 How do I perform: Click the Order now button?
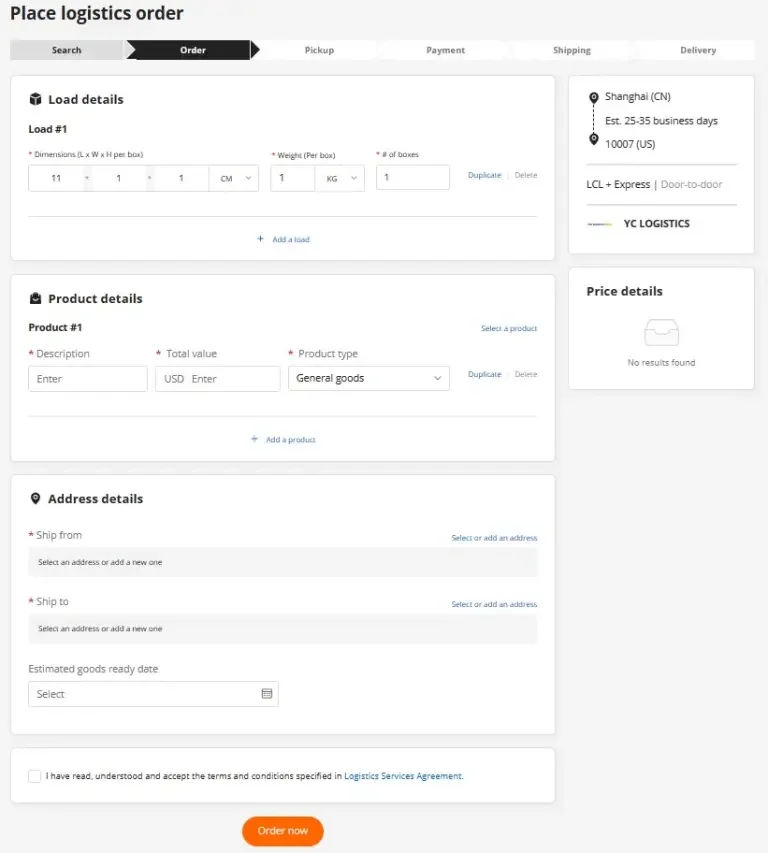(282, 831)
